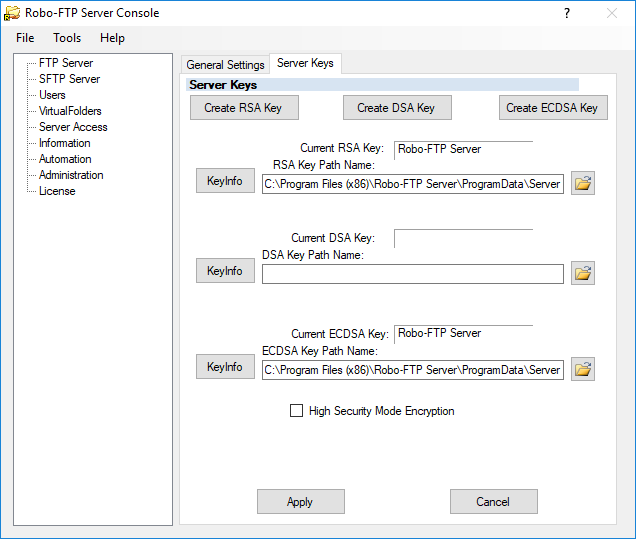
Task: Cancel the server key changes
Action: pos(494,502)
